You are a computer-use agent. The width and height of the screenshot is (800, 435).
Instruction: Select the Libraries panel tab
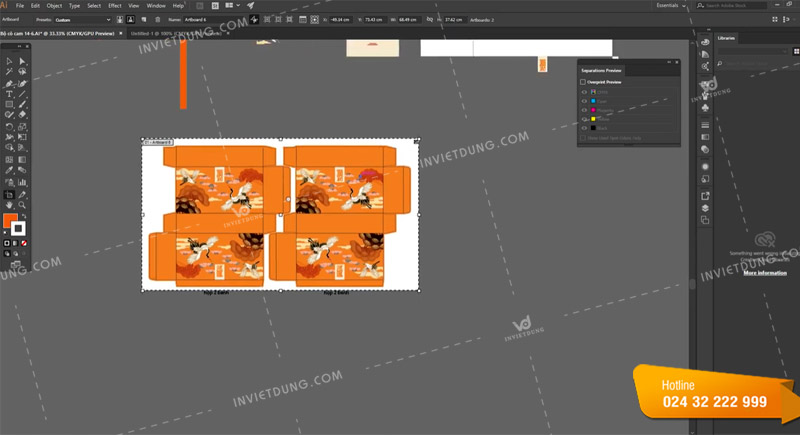click(727, 38)
